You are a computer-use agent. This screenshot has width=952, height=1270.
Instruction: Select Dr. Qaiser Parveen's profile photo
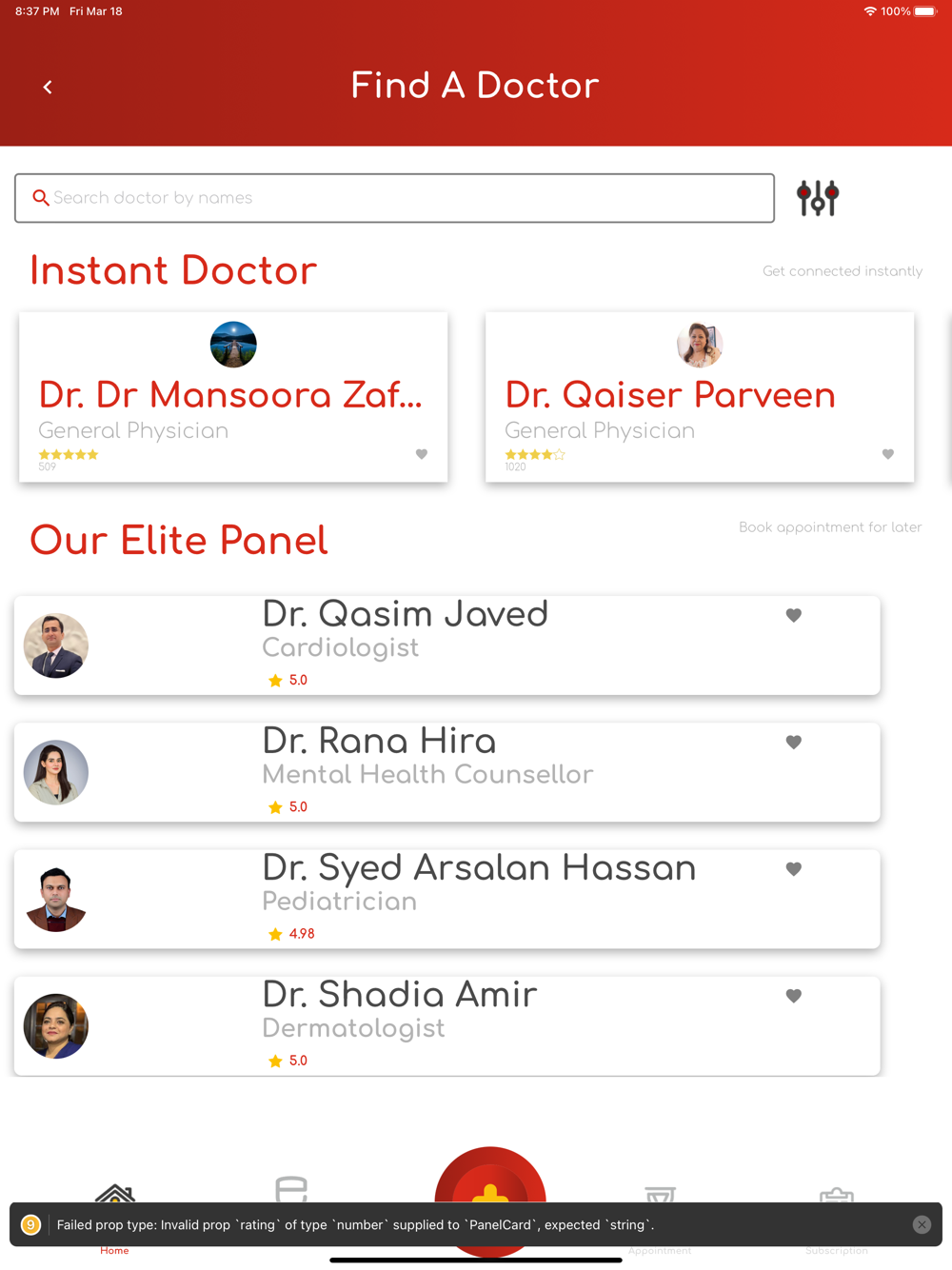[700, 345]
